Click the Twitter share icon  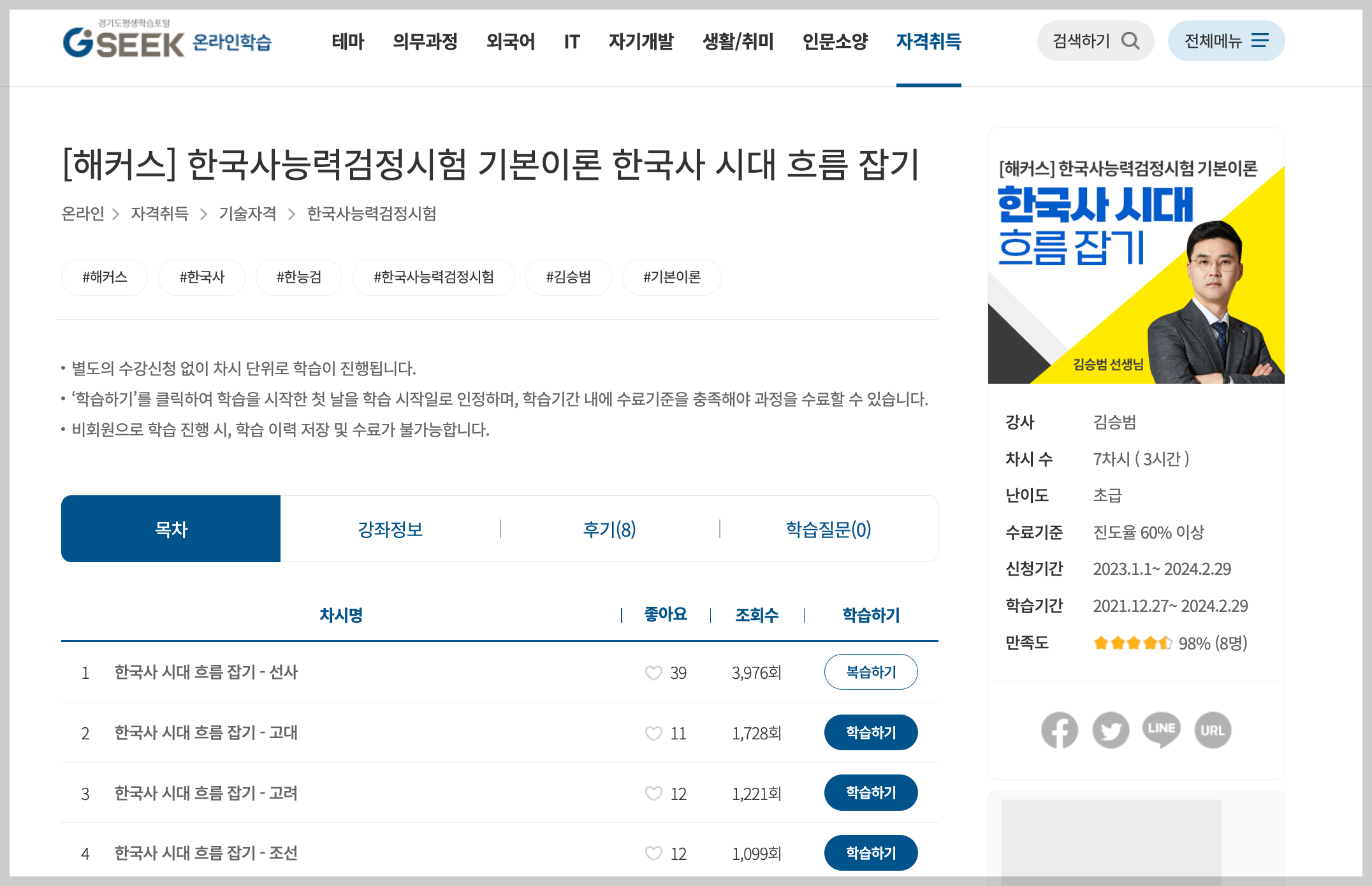[x=1111, y=730]
